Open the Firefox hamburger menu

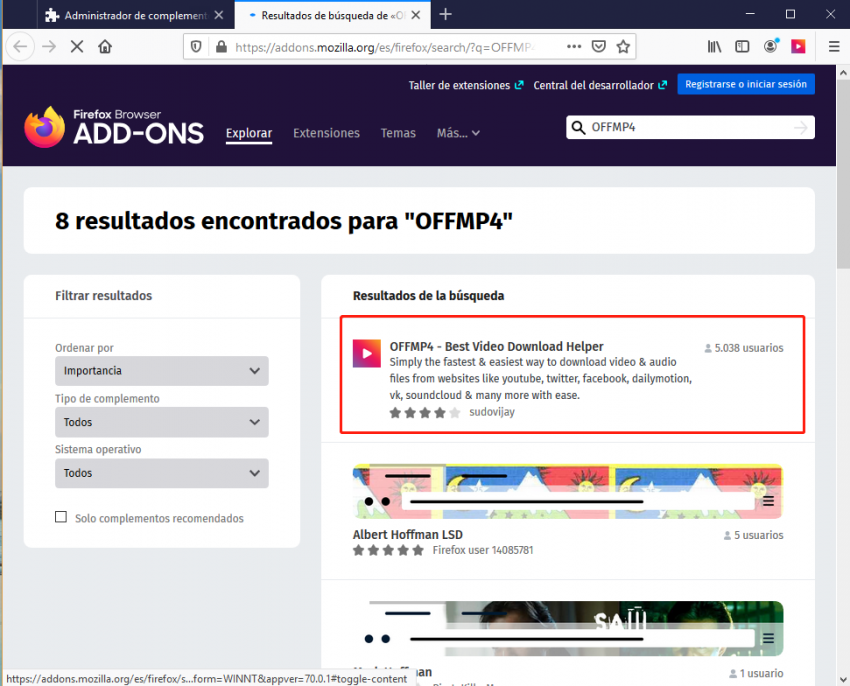point(834,47)
